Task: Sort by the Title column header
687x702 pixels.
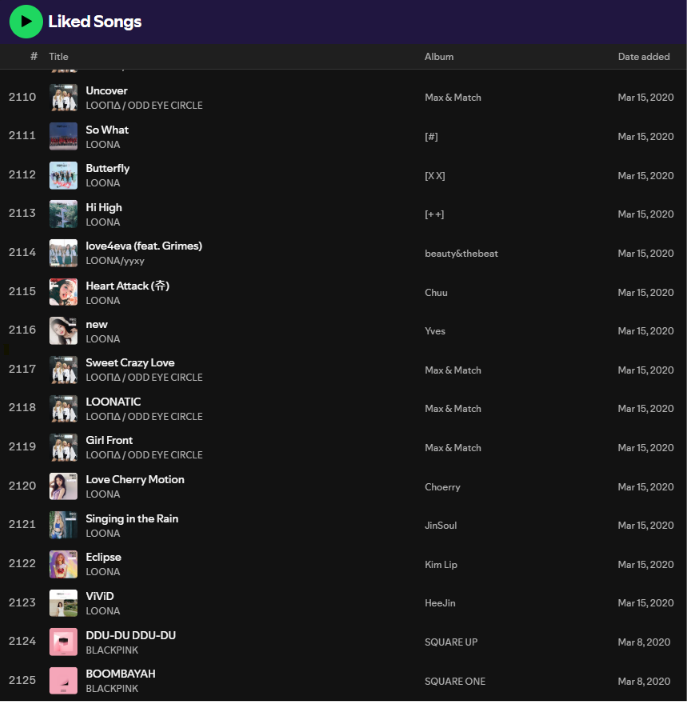Action: click(x=59, y=57)
